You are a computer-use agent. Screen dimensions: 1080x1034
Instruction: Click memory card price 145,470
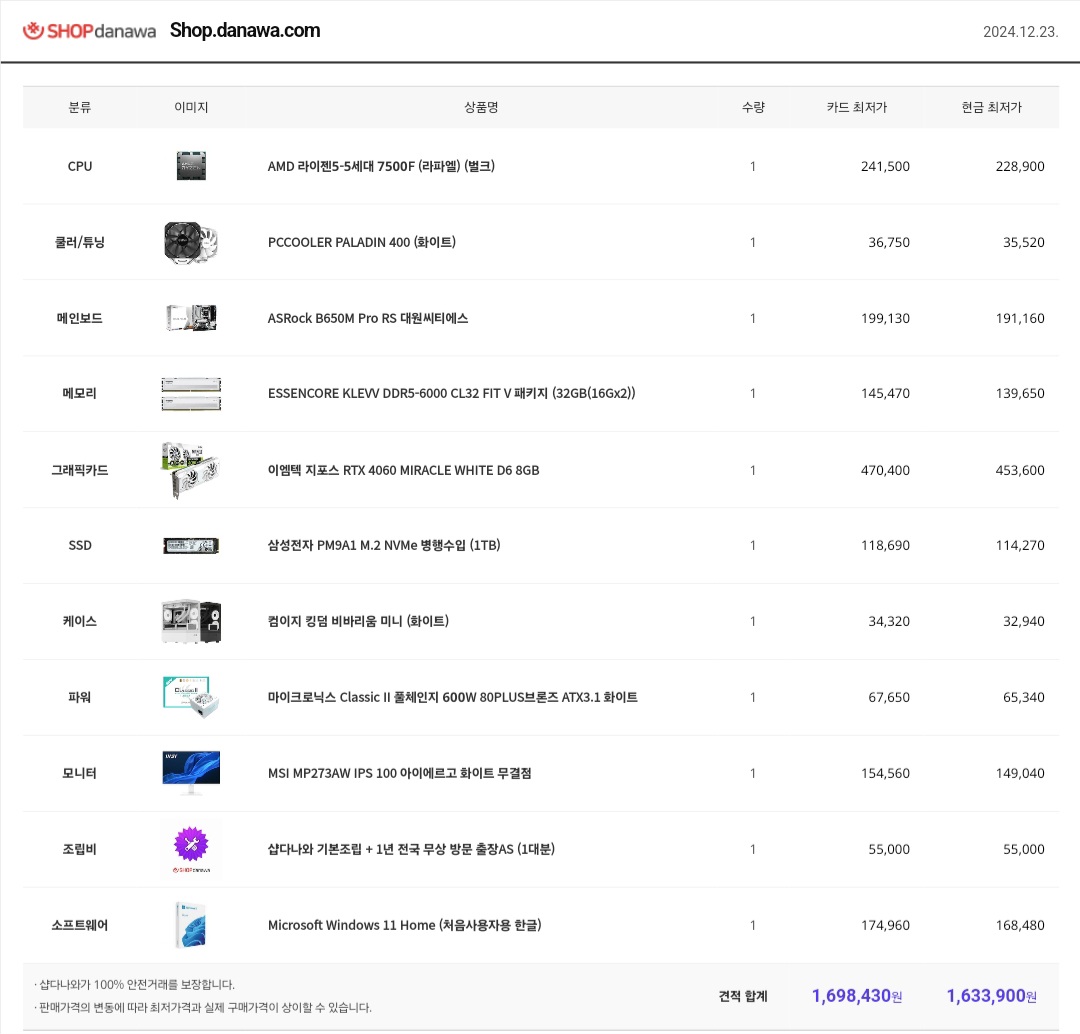[x=885, y=393]
